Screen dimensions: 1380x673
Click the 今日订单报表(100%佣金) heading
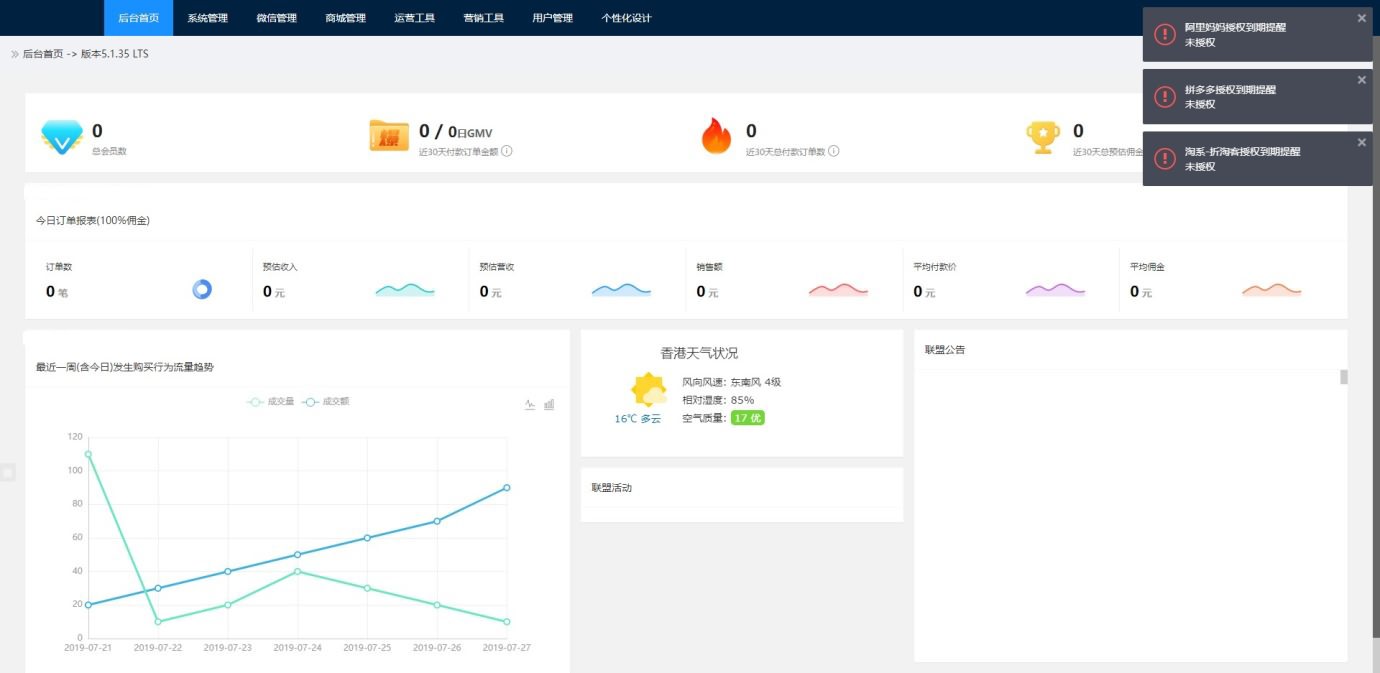pyautogui.click(x=93, y=220)
